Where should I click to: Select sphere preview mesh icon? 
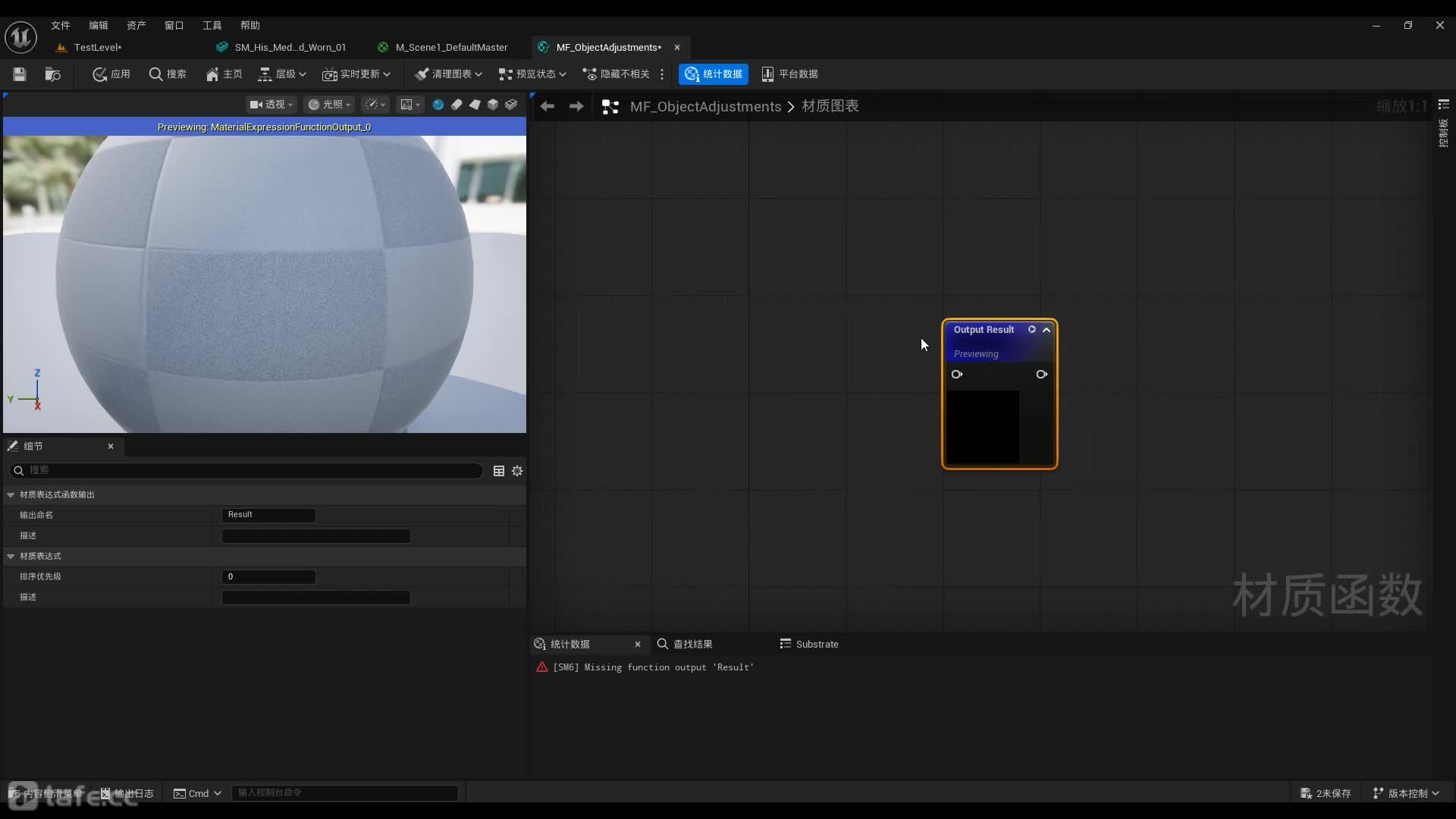point(438,105)
